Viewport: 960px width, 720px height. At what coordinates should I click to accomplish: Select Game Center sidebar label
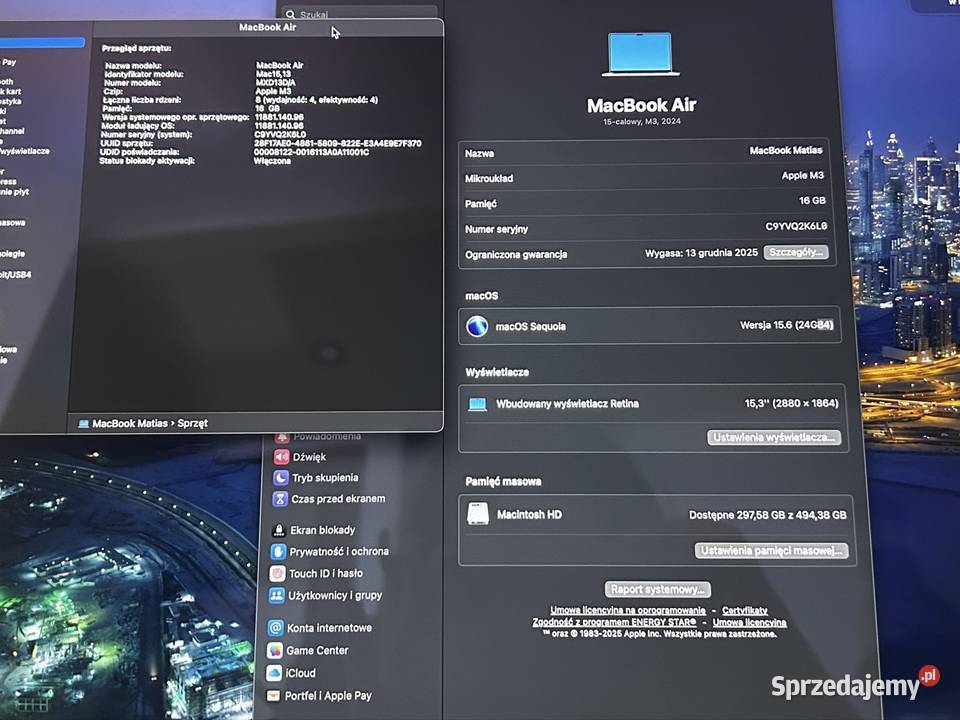point(317,650)
